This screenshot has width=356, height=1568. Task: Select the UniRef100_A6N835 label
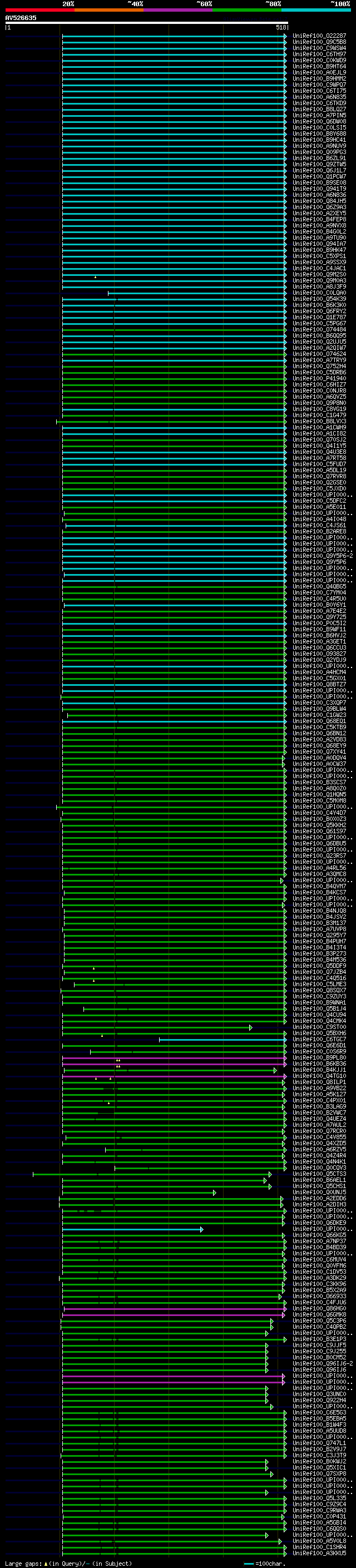pyautogui.click(x=319, y=97)
